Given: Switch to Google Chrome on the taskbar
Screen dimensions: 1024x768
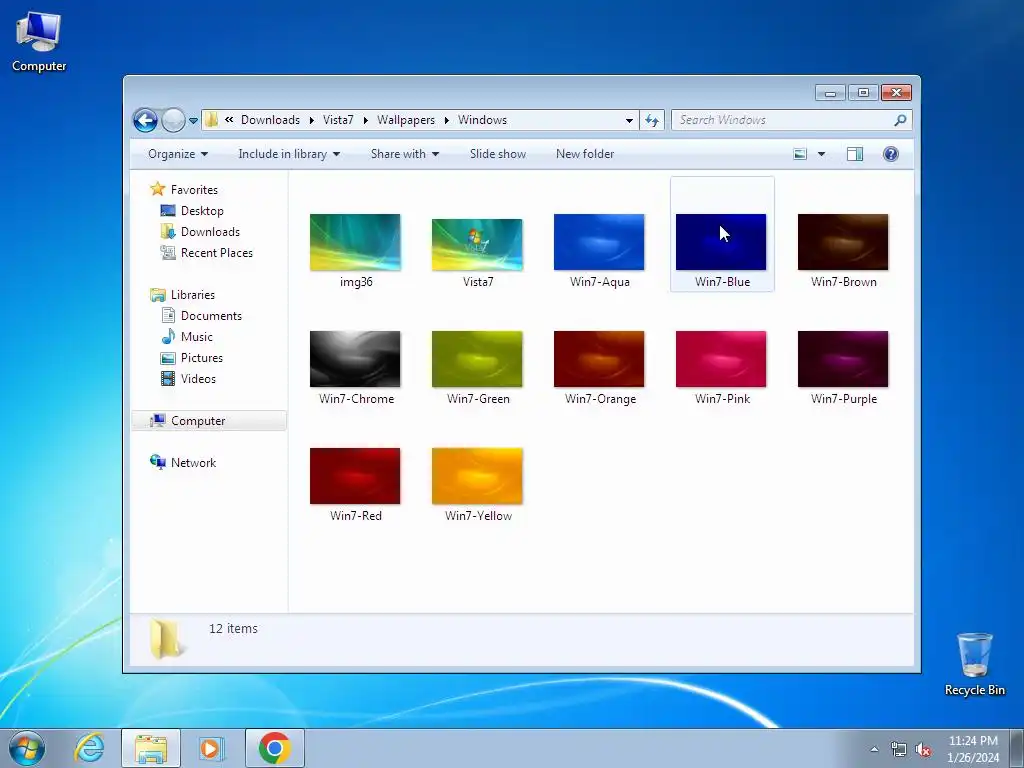Looking at the screenshot, I should coord(275,748).
